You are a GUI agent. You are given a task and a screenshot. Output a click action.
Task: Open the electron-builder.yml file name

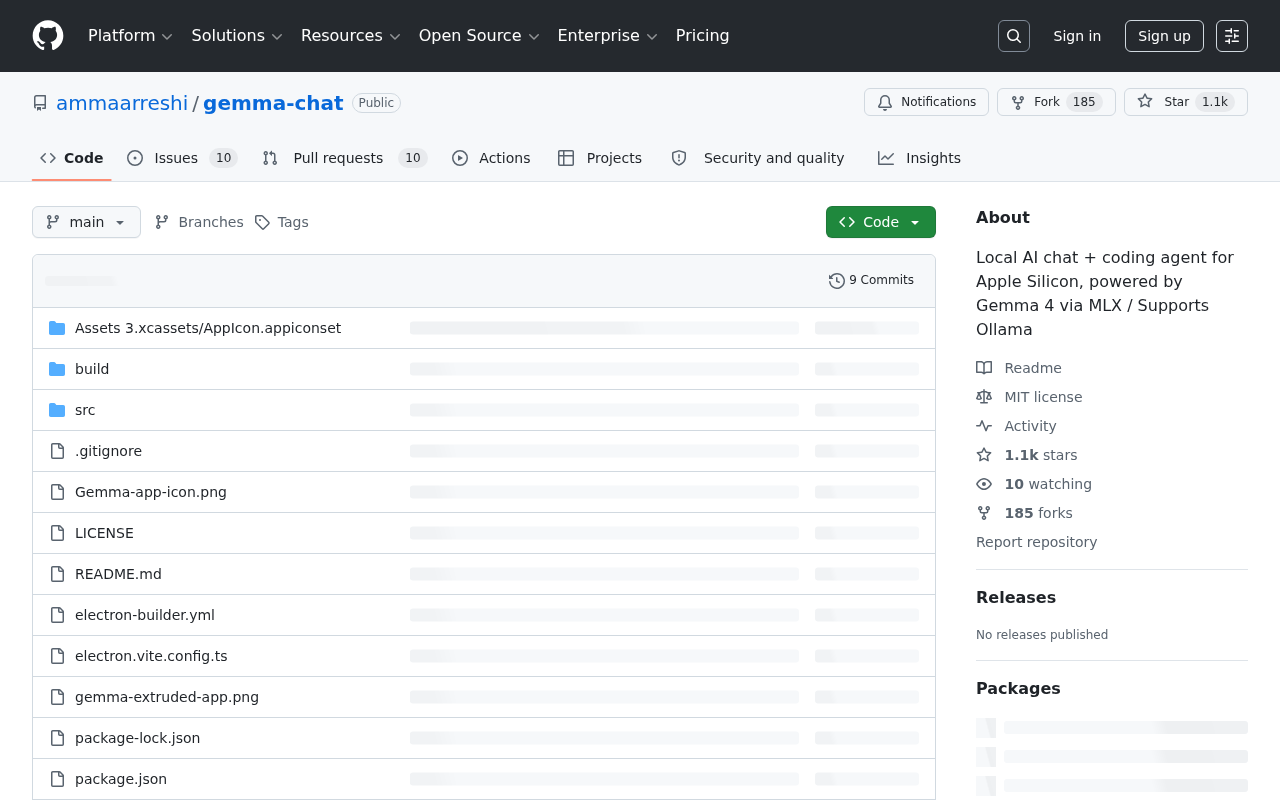(x=145, y=615)
